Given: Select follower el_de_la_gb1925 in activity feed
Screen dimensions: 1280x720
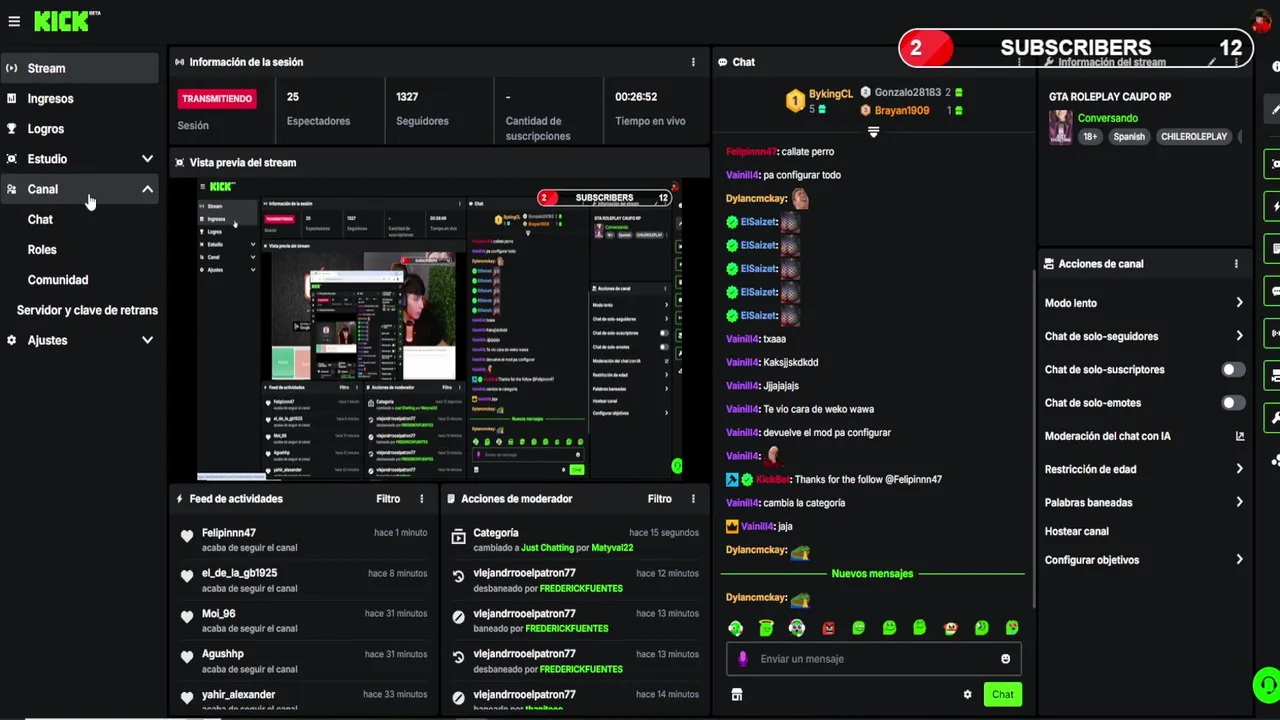Looking at the screenshot, I should [239, 573].
